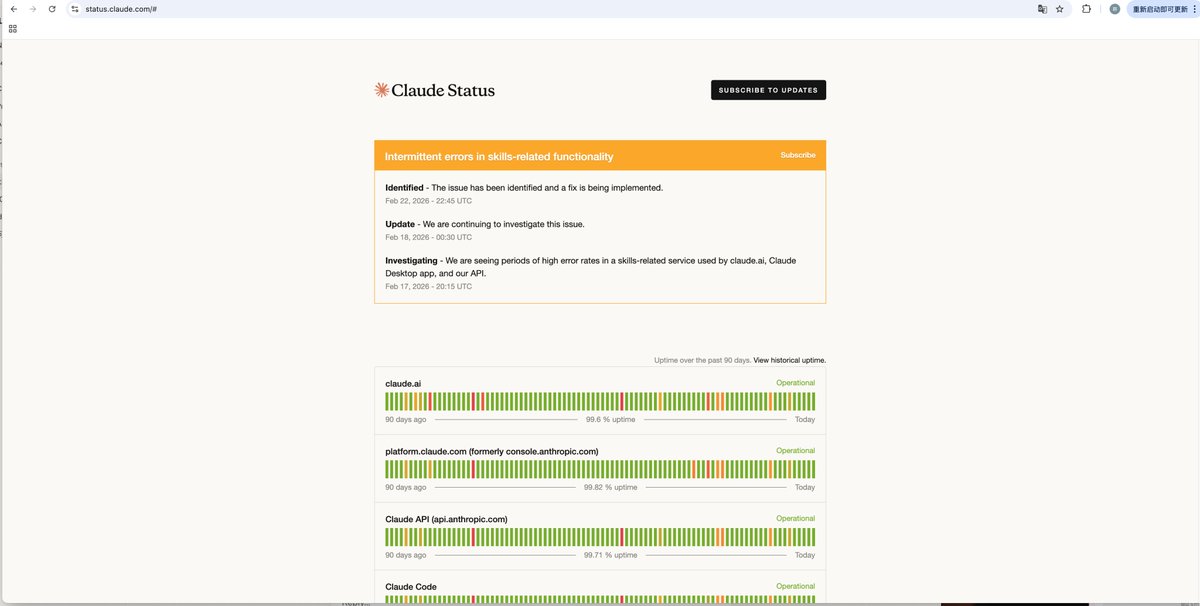1200x606 pixels.
Task: Open the apps grid in the bookmarks bar
Action: (x=13, y=29)
